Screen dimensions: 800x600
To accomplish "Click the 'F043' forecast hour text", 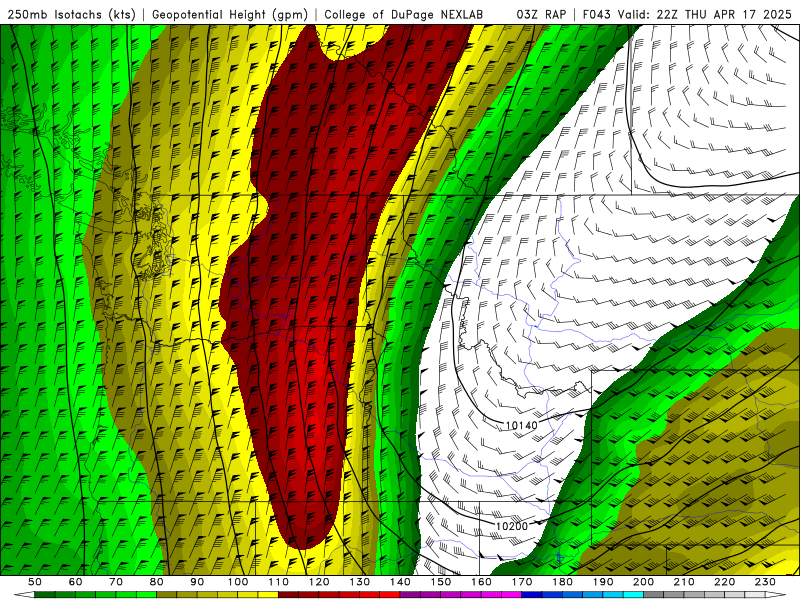I will (x=596, y=14).
